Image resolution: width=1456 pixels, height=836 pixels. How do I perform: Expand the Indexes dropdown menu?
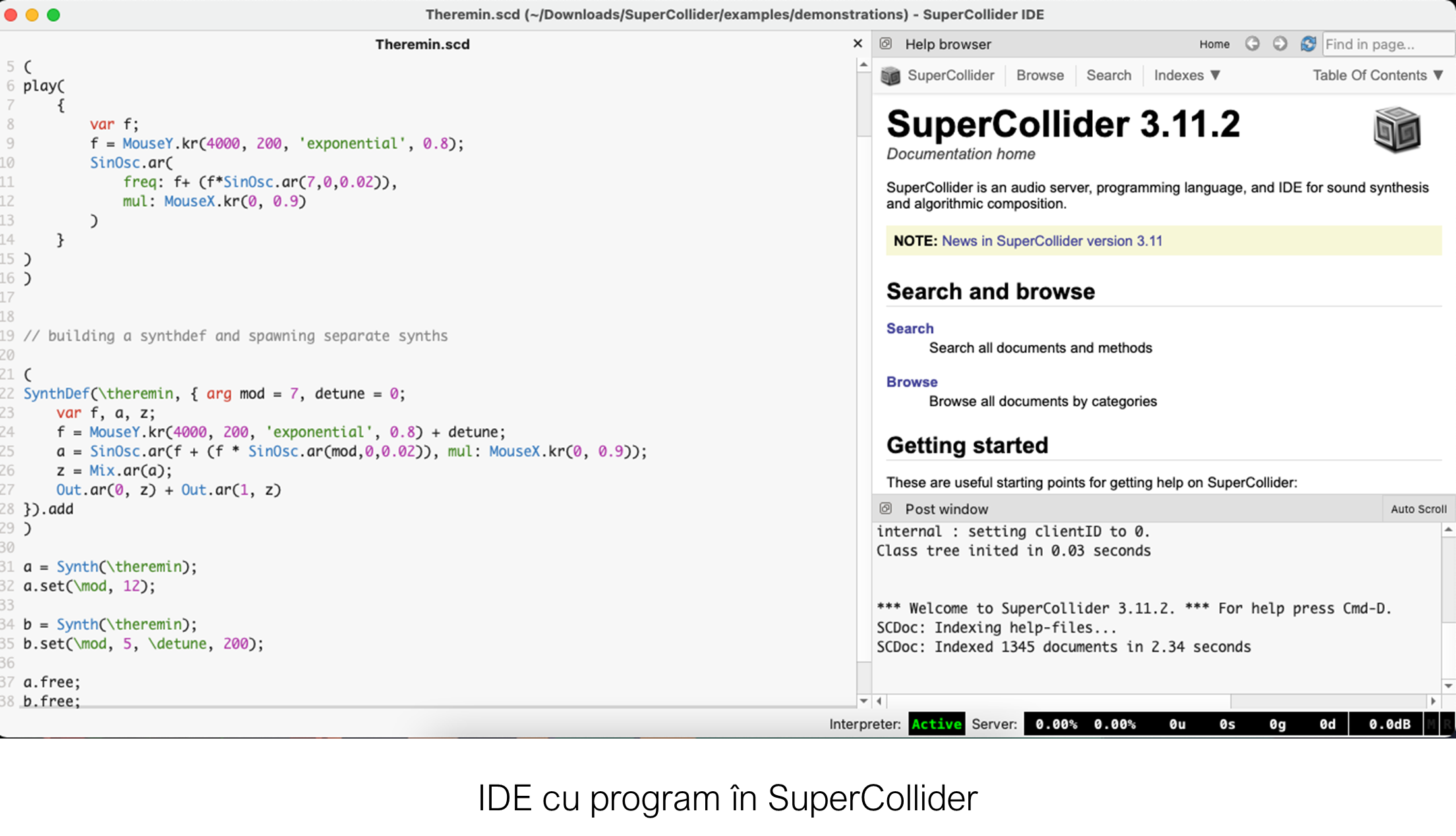click(1187, 76)
